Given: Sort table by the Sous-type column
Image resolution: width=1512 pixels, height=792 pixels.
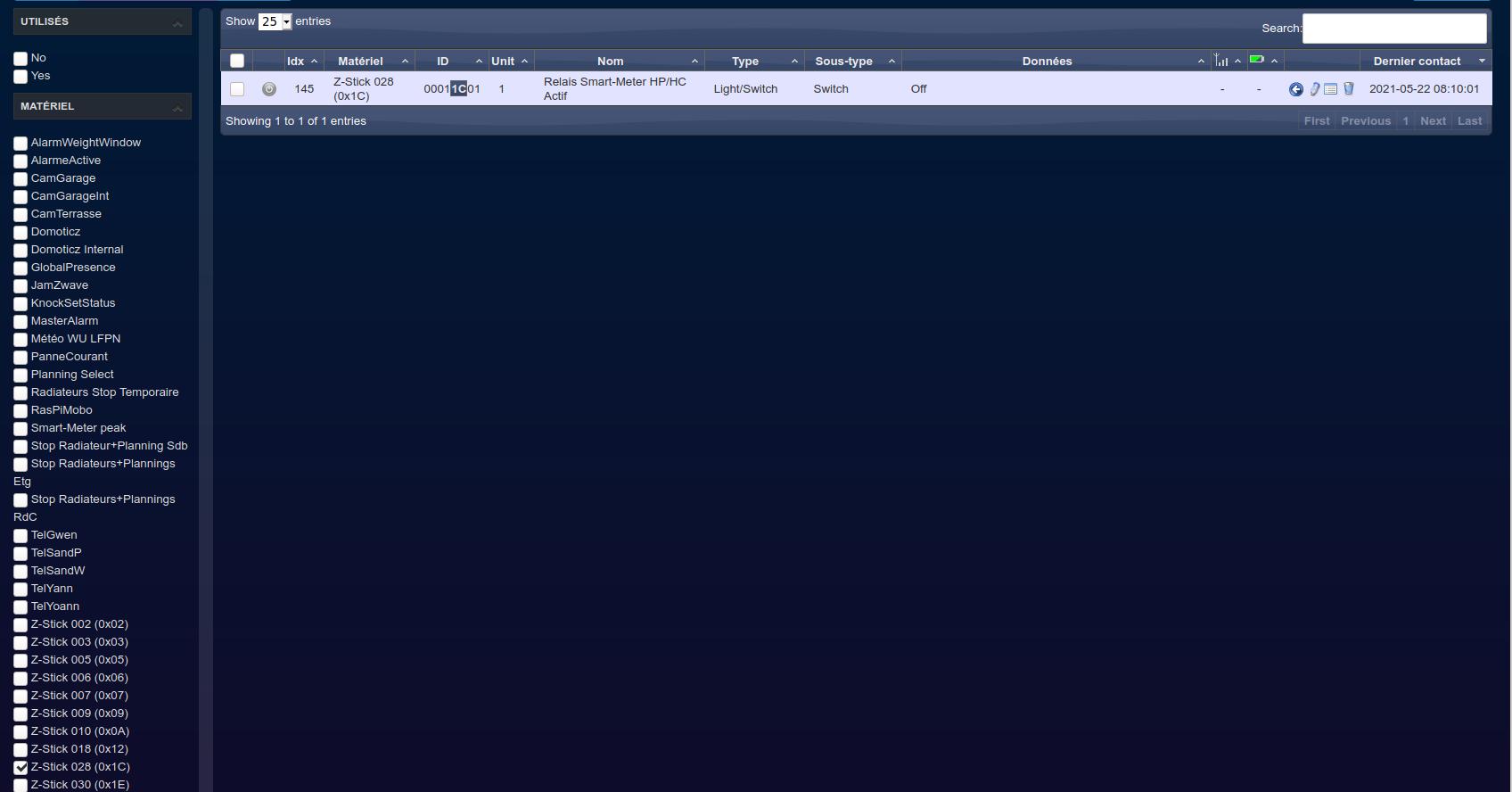Looking at the screenshot, I should pyautogui.click(x=852, y=61).
